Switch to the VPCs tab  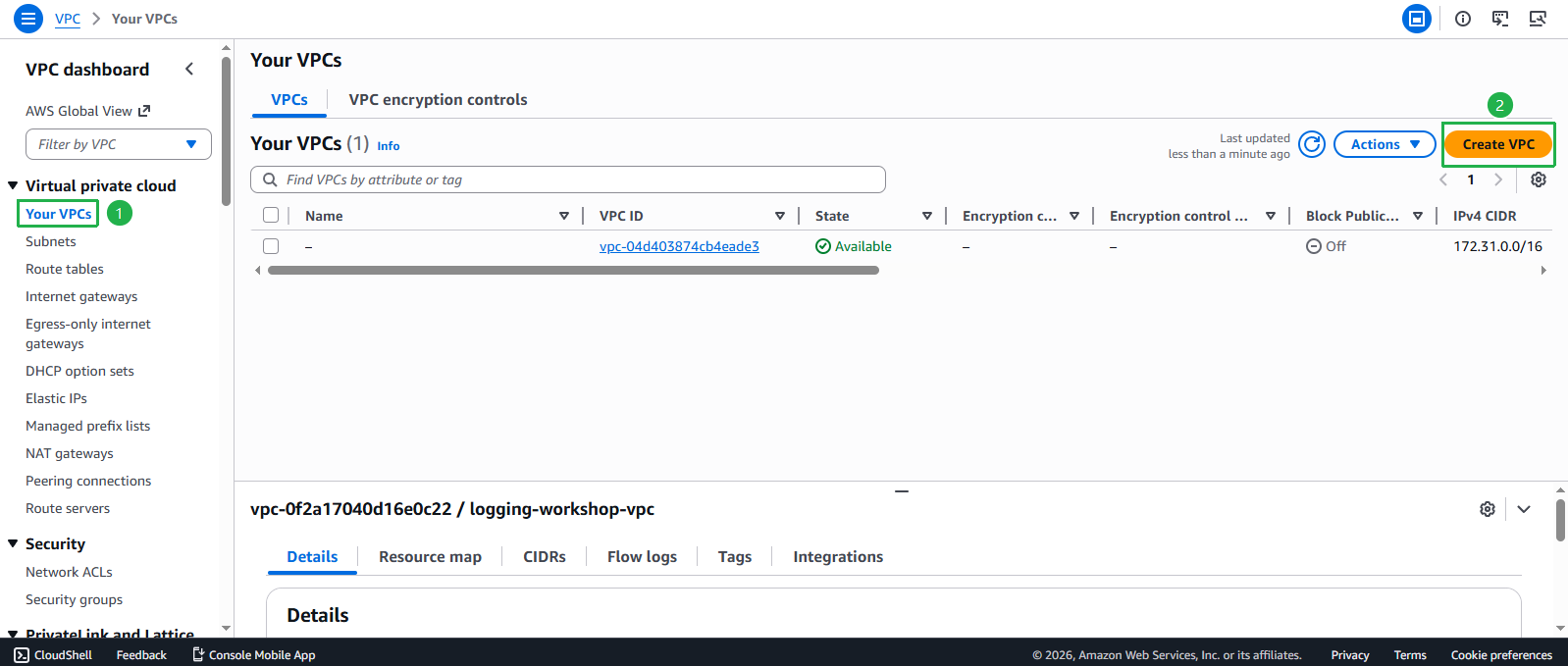(x=289, y=100)
